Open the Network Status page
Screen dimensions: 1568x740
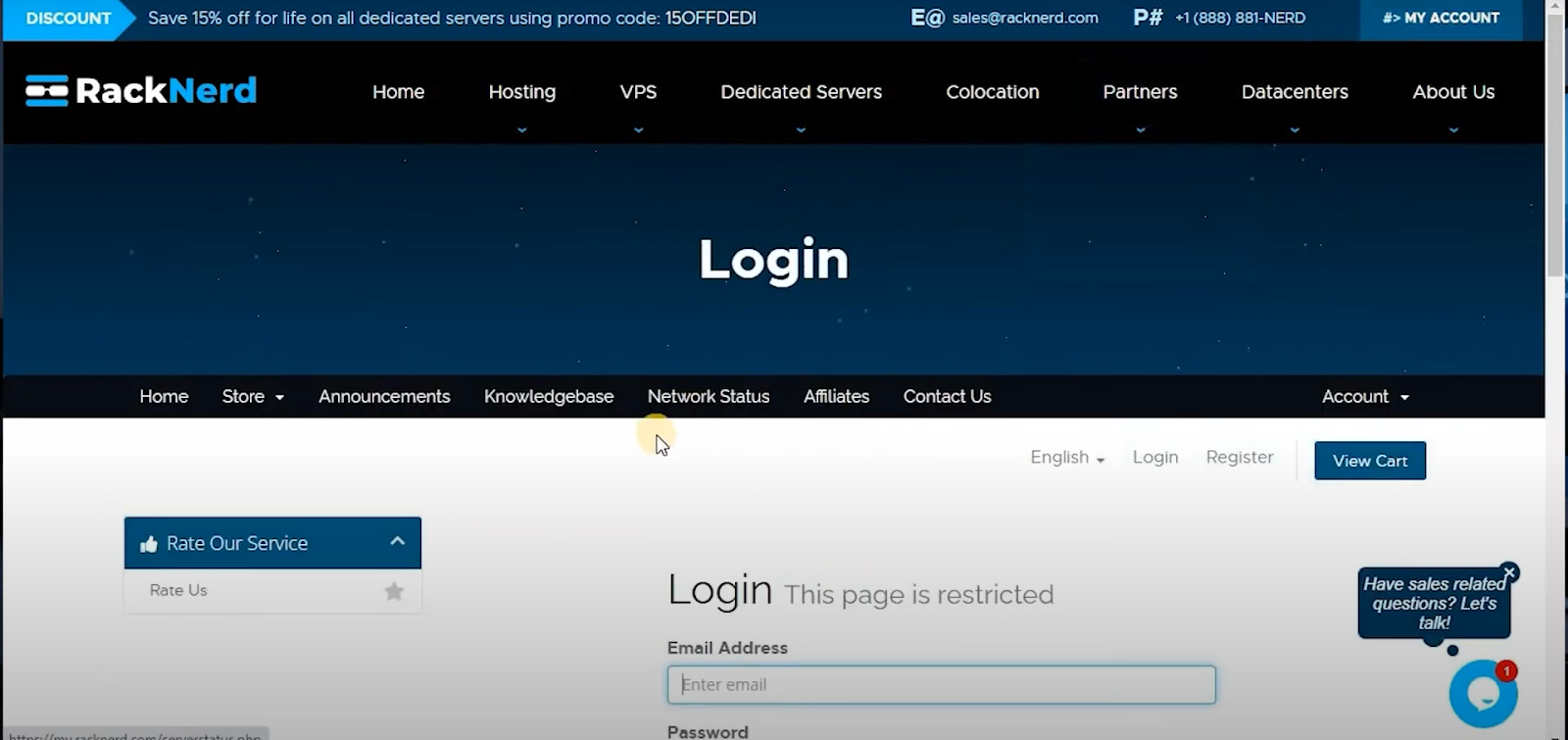tap(709, 397)
